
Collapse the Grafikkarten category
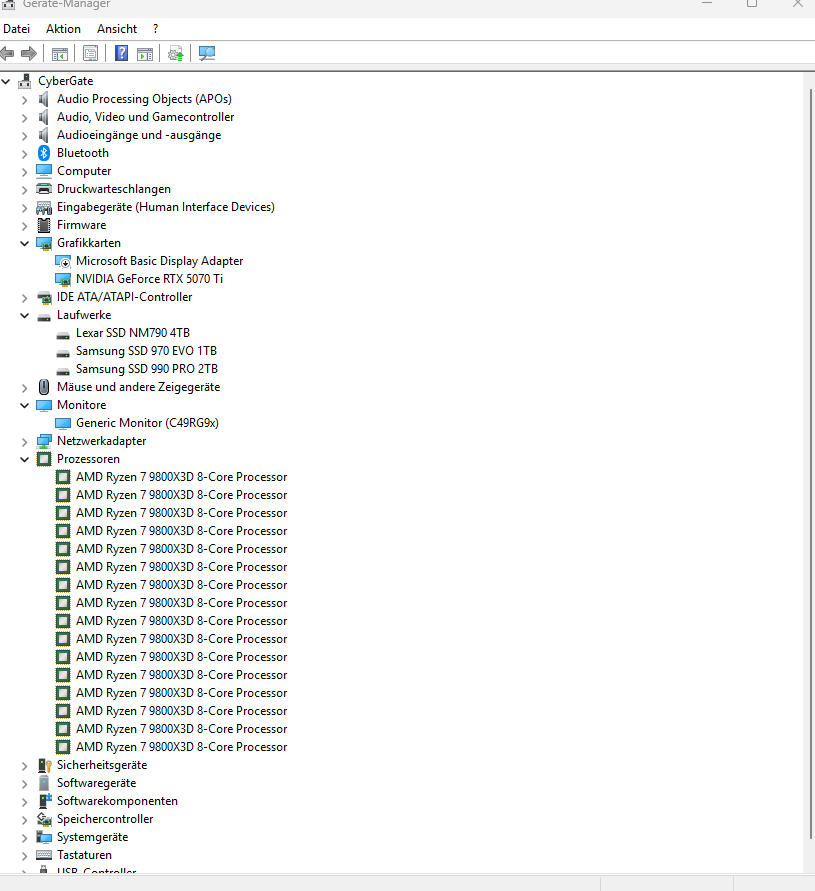pyautogui.click(x=24, y=243)
